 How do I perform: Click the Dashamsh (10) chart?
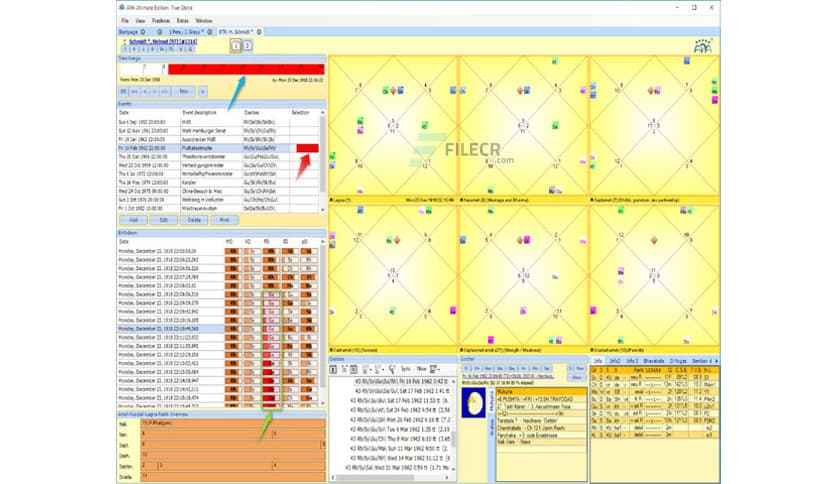pyautogui.click(x=392, y=277)
